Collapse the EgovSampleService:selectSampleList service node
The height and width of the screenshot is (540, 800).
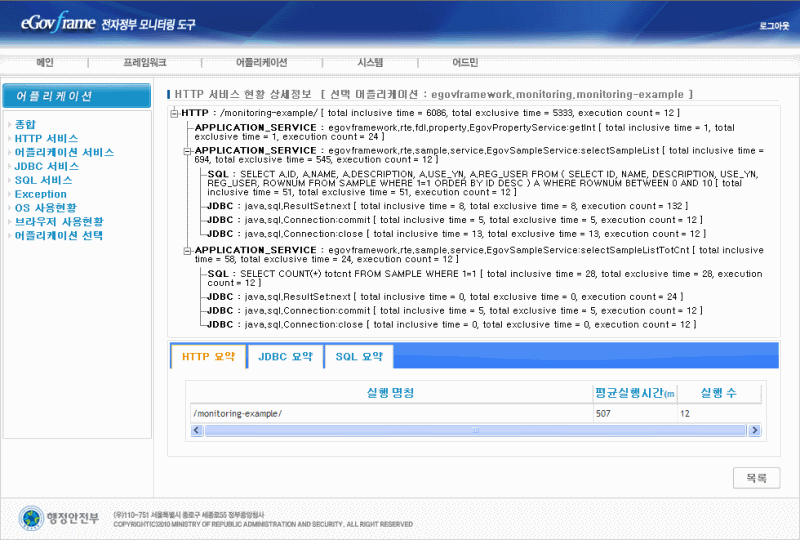(x=188, y=150)
